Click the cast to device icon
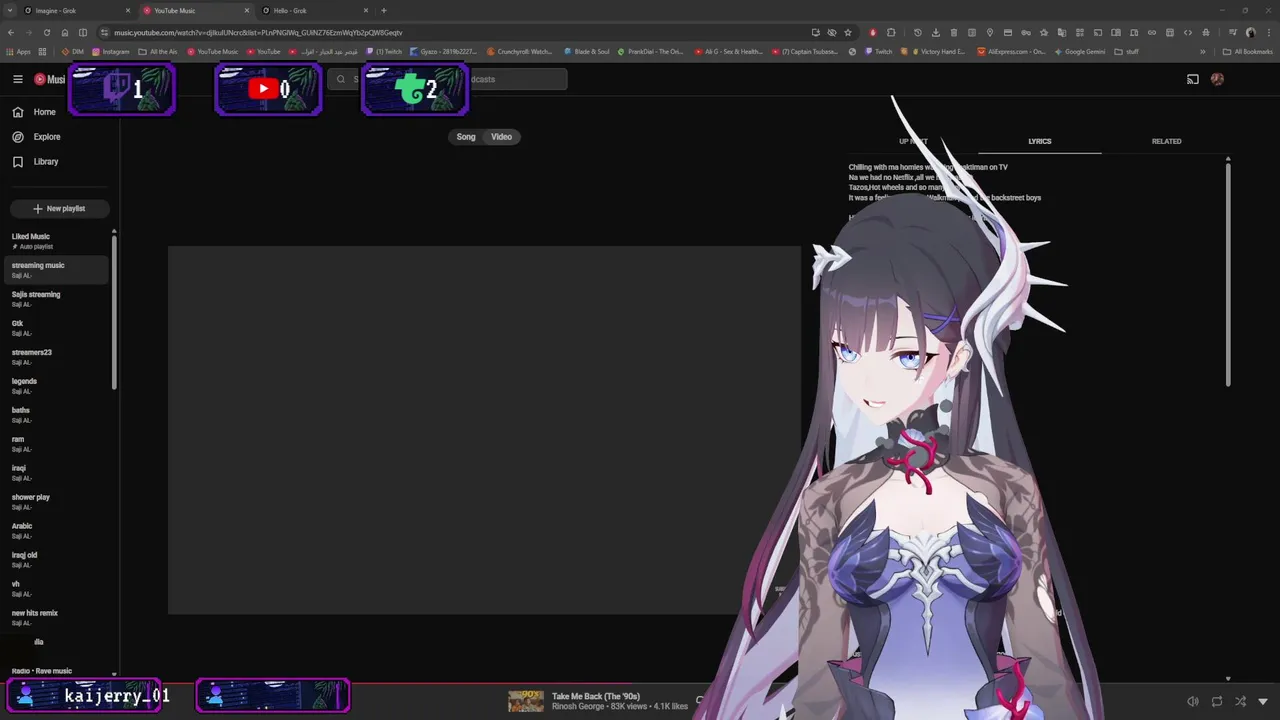1280x720 pixels. pos(1192,79)
